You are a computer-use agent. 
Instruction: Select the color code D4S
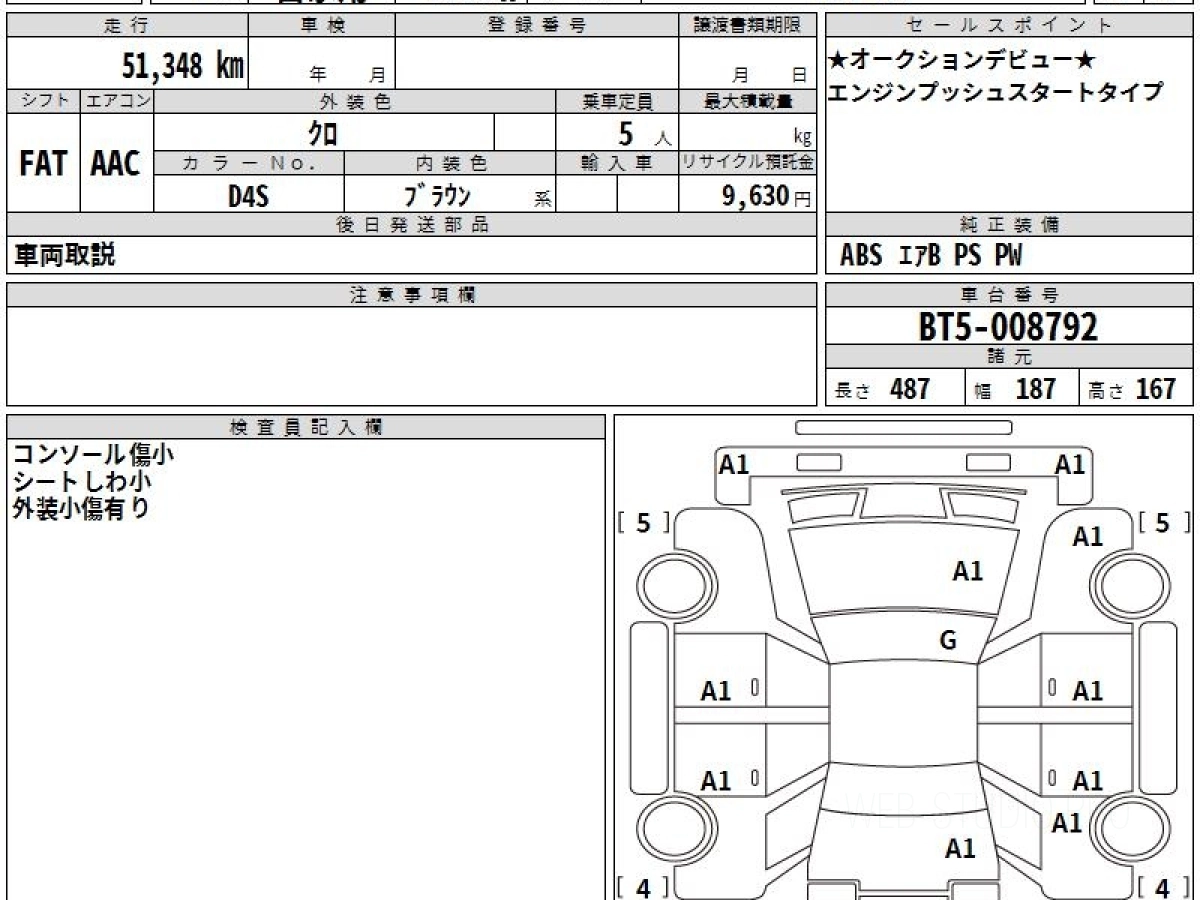(248, 196)
